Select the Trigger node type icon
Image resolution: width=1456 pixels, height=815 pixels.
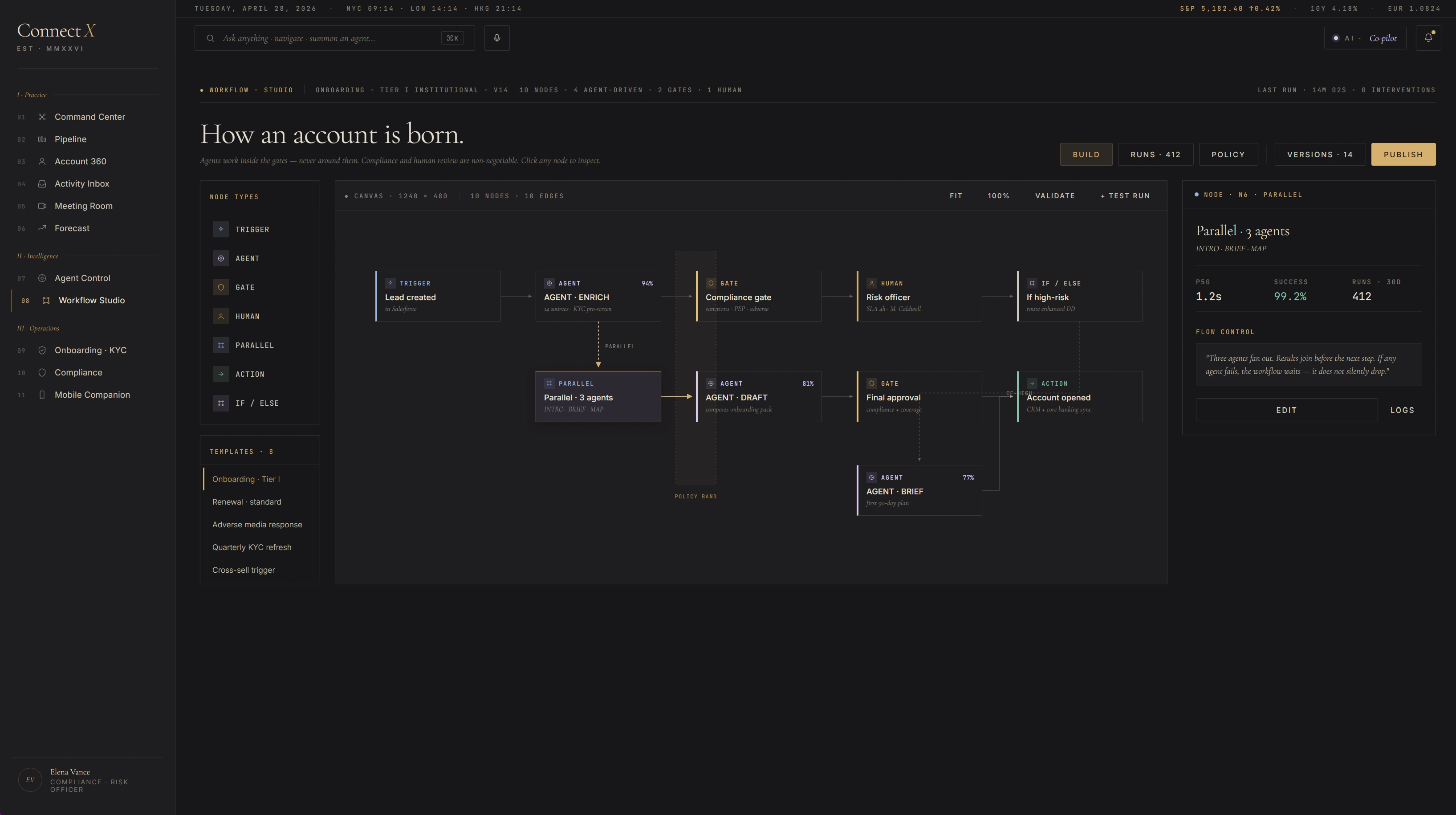(221, 229)
